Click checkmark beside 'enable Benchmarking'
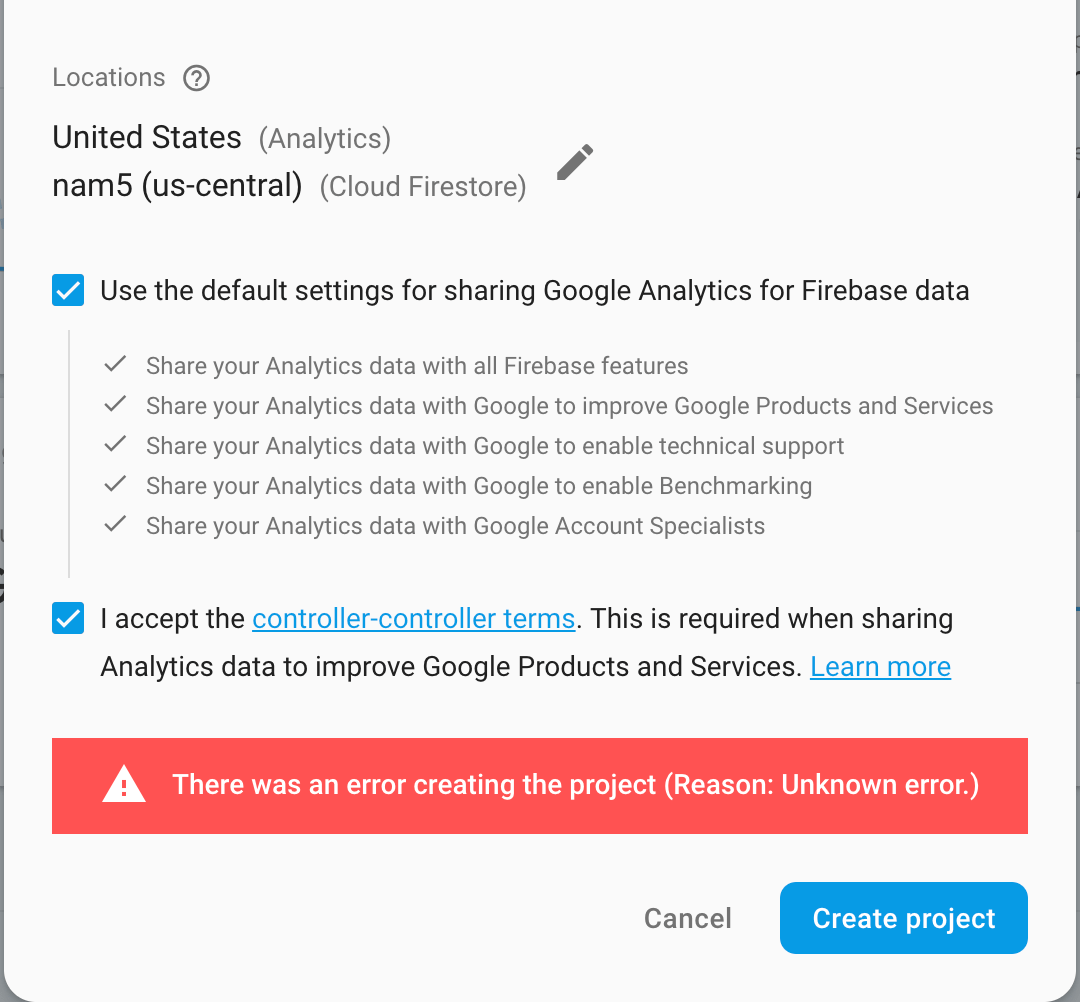 tap(116, 485)
